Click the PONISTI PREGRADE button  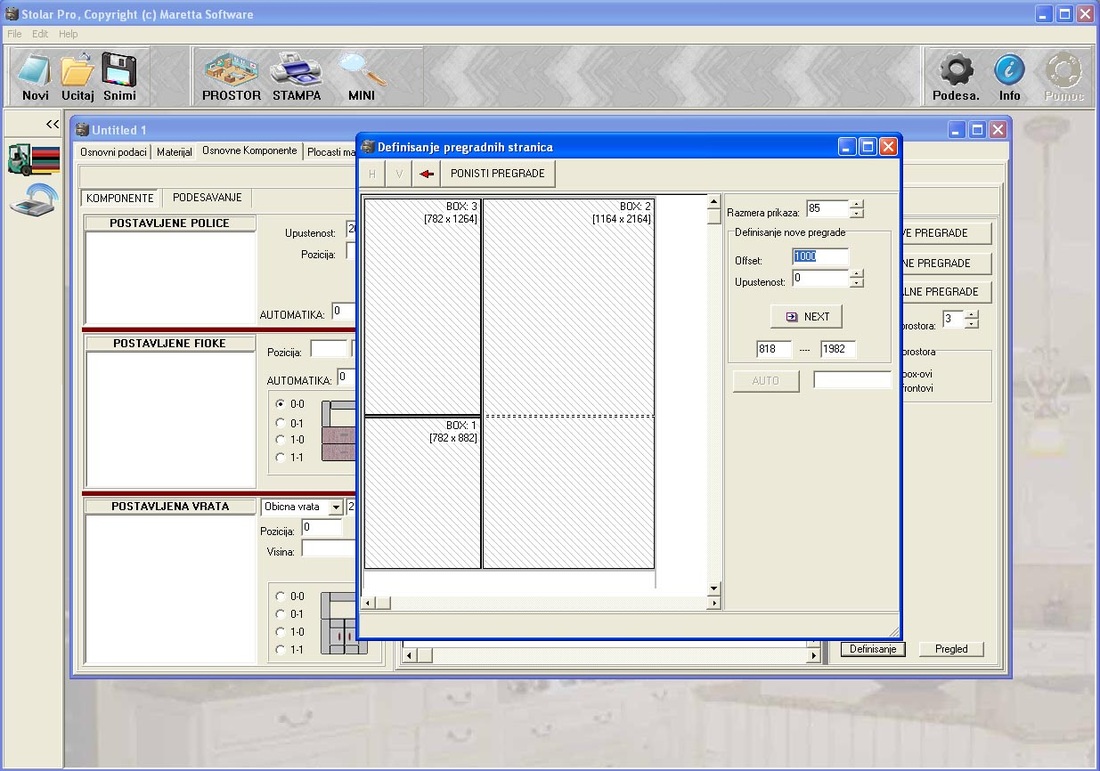[x=498, y=174]
